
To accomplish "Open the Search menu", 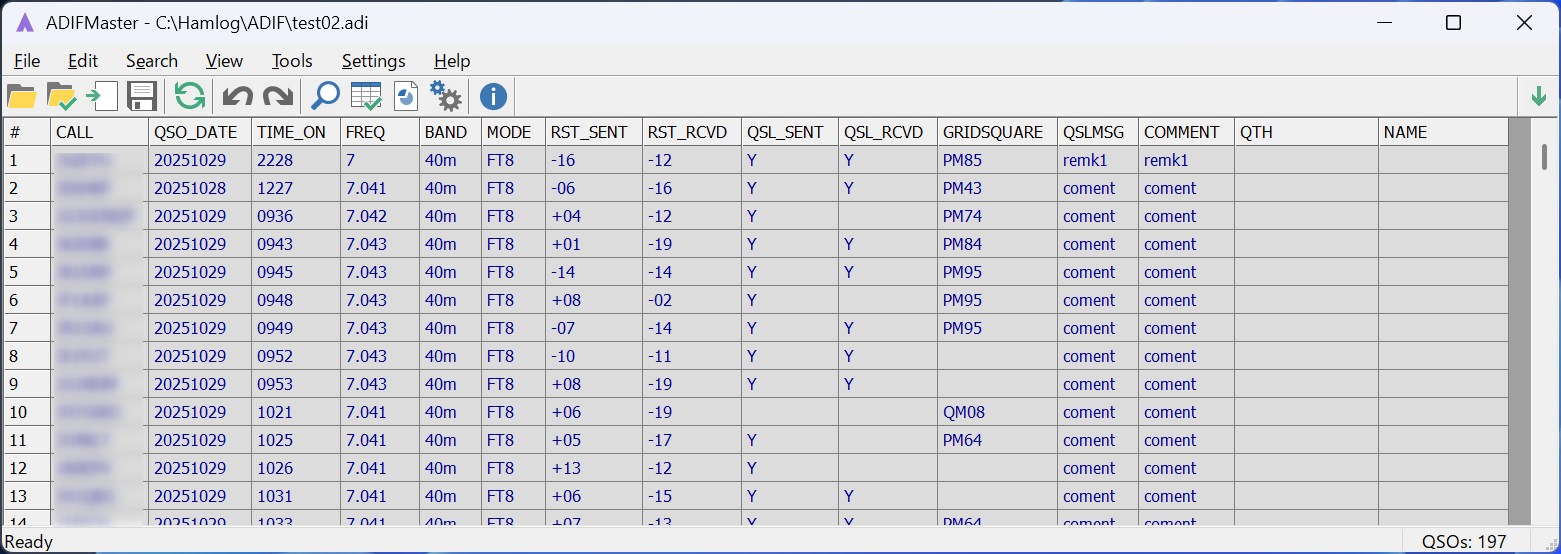I will click(x=152, y=61).
